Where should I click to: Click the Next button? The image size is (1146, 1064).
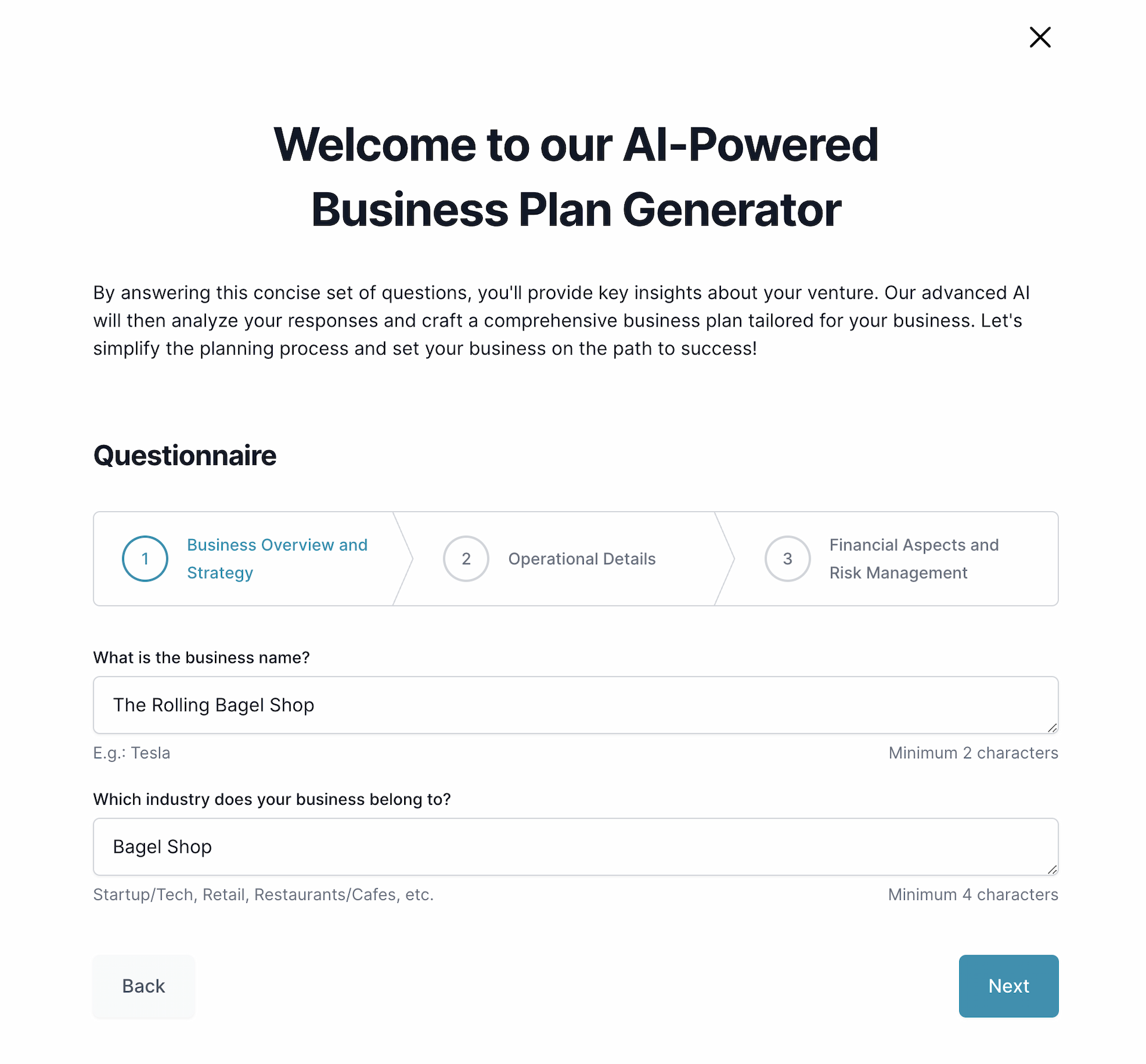(1008, 986)
